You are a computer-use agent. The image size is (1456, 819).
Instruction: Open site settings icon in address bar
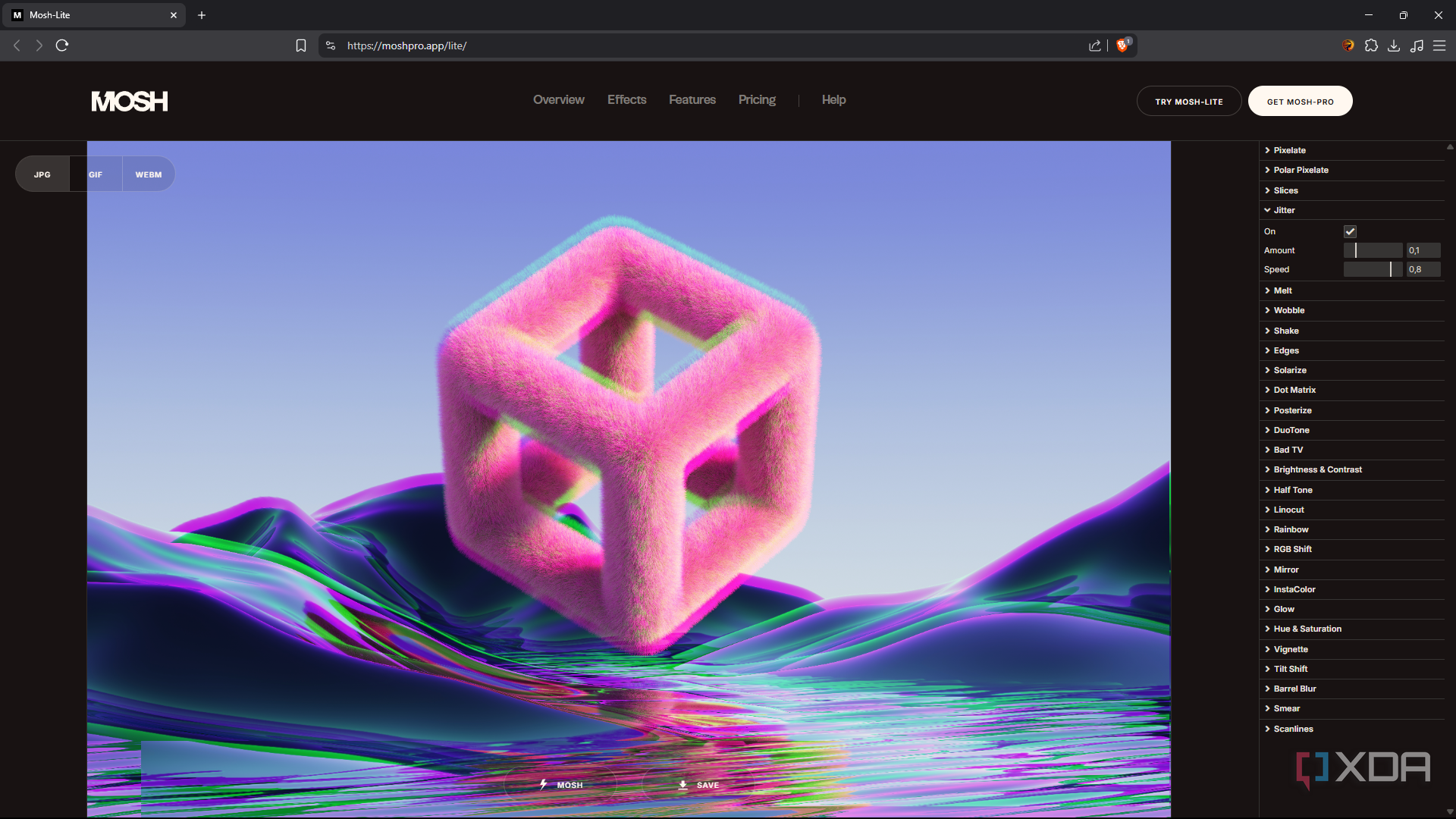coord(331,45)
